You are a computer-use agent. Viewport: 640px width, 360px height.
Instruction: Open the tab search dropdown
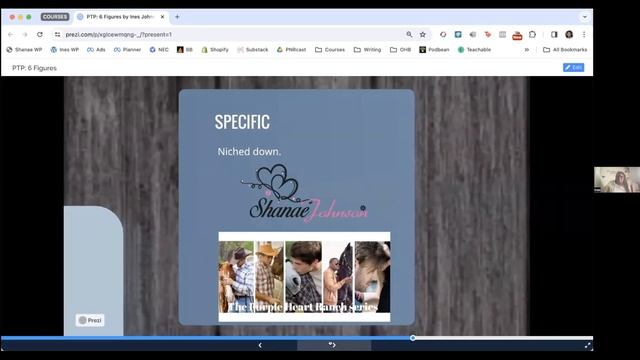[x=584, y=17]
